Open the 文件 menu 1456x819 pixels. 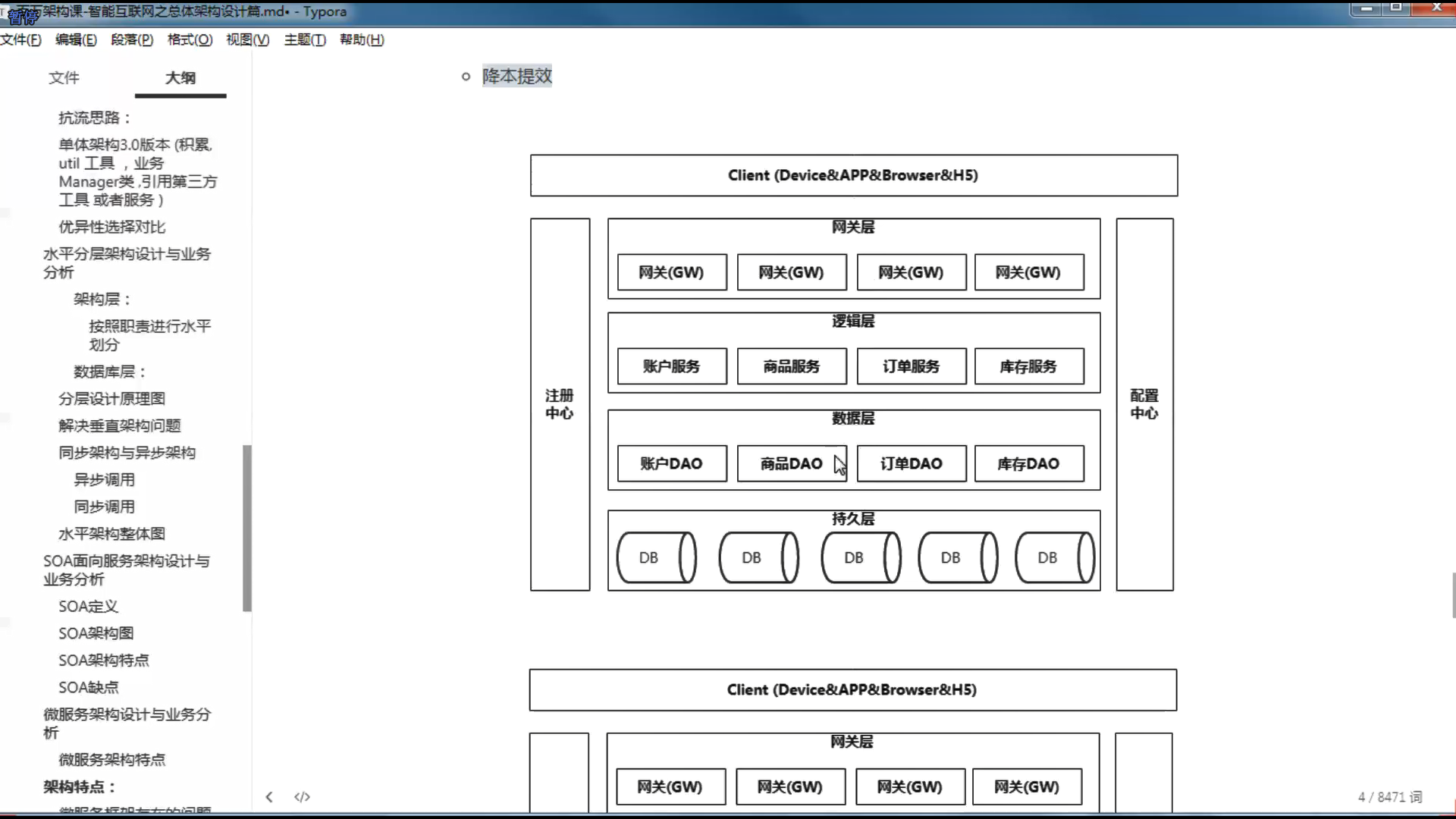coord(20,39)
